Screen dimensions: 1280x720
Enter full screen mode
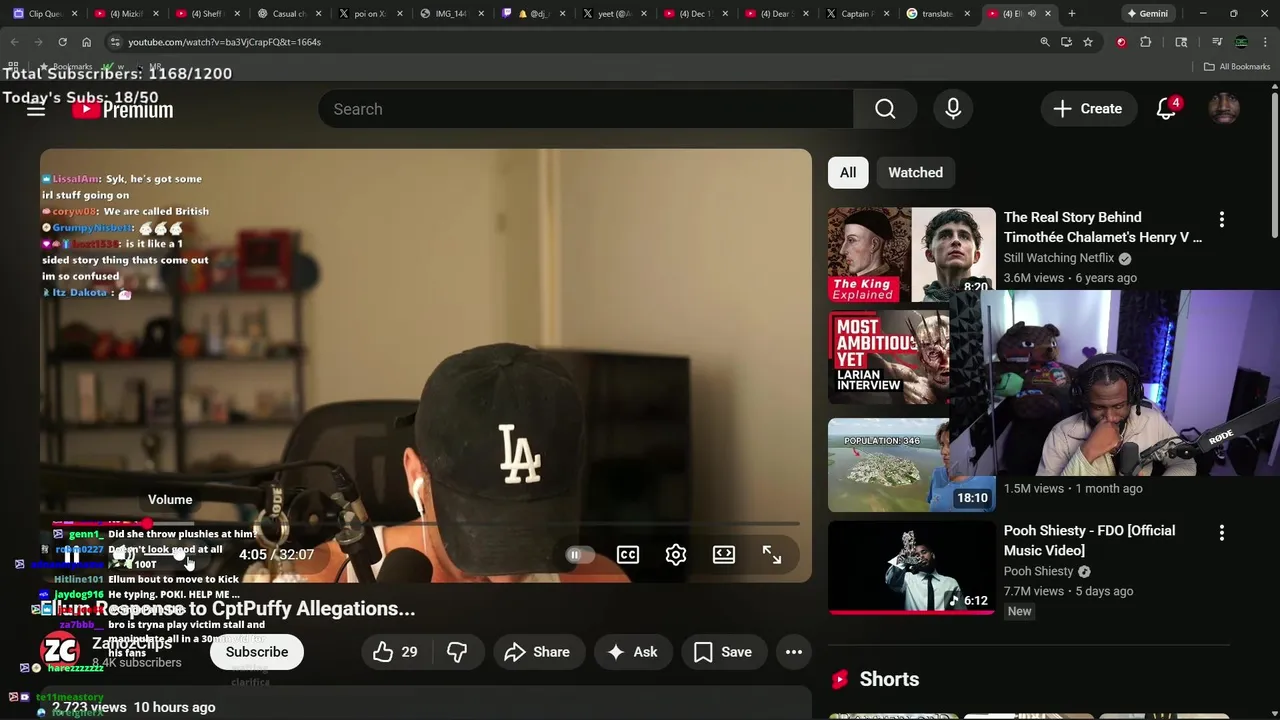click(772, 555)
